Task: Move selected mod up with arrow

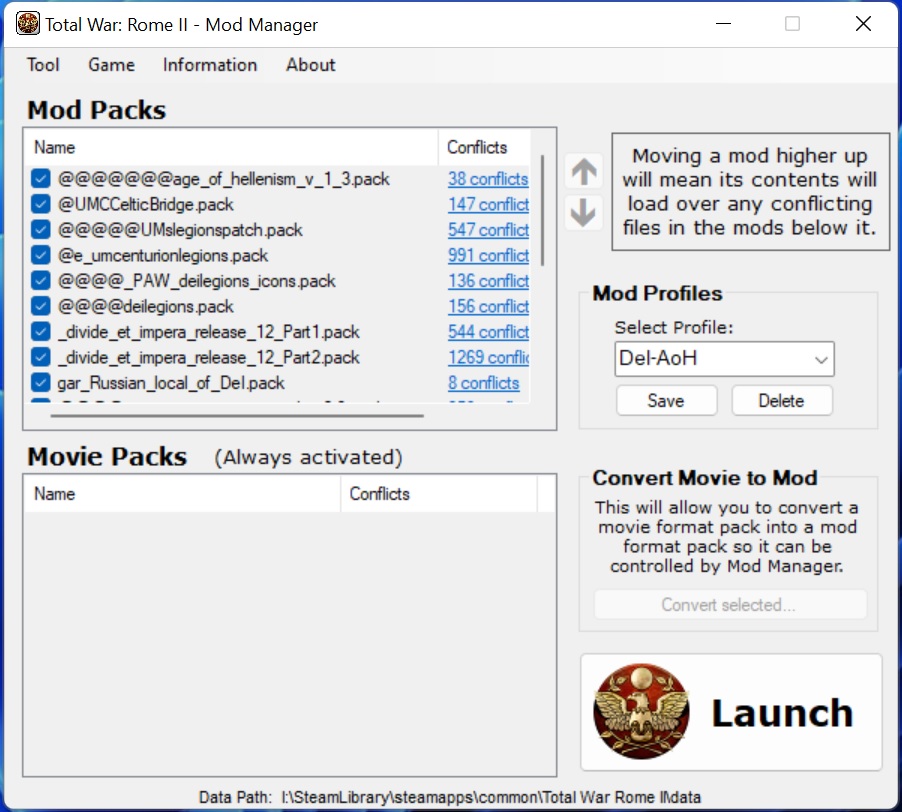Action: (584, 171)
